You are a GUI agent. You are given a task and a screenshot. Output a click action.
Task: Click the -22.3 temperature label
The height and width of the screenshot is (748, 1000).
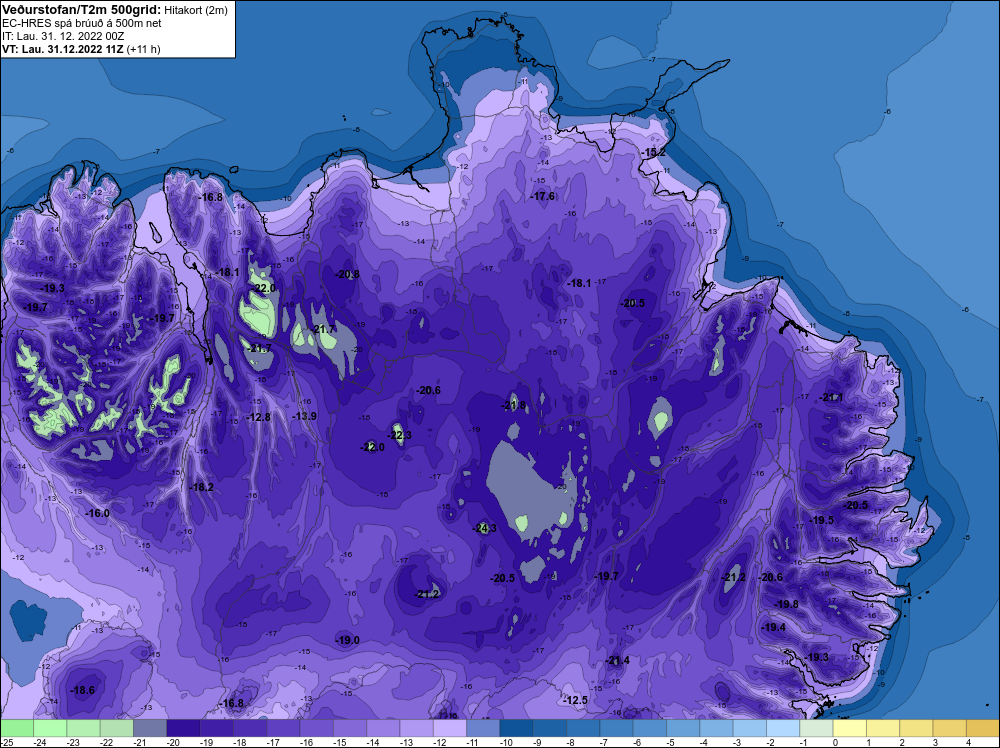(400, 435)
